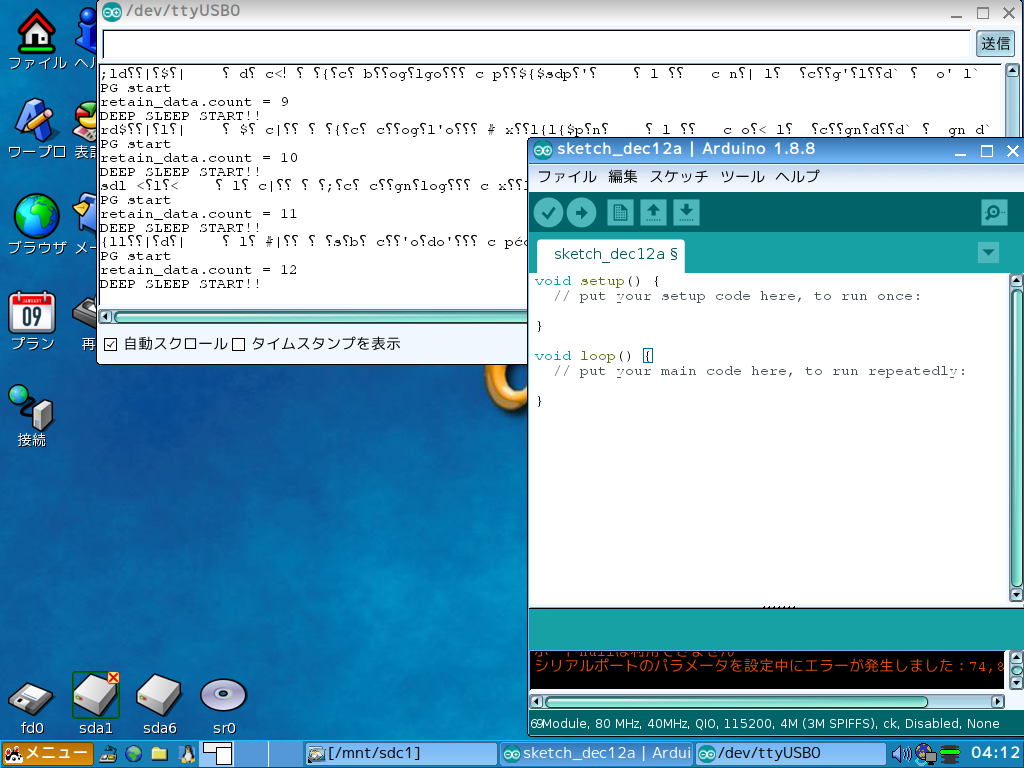
Task: Click the Verify checkmark button in Arduino
Action: click(x=549, y=213)
